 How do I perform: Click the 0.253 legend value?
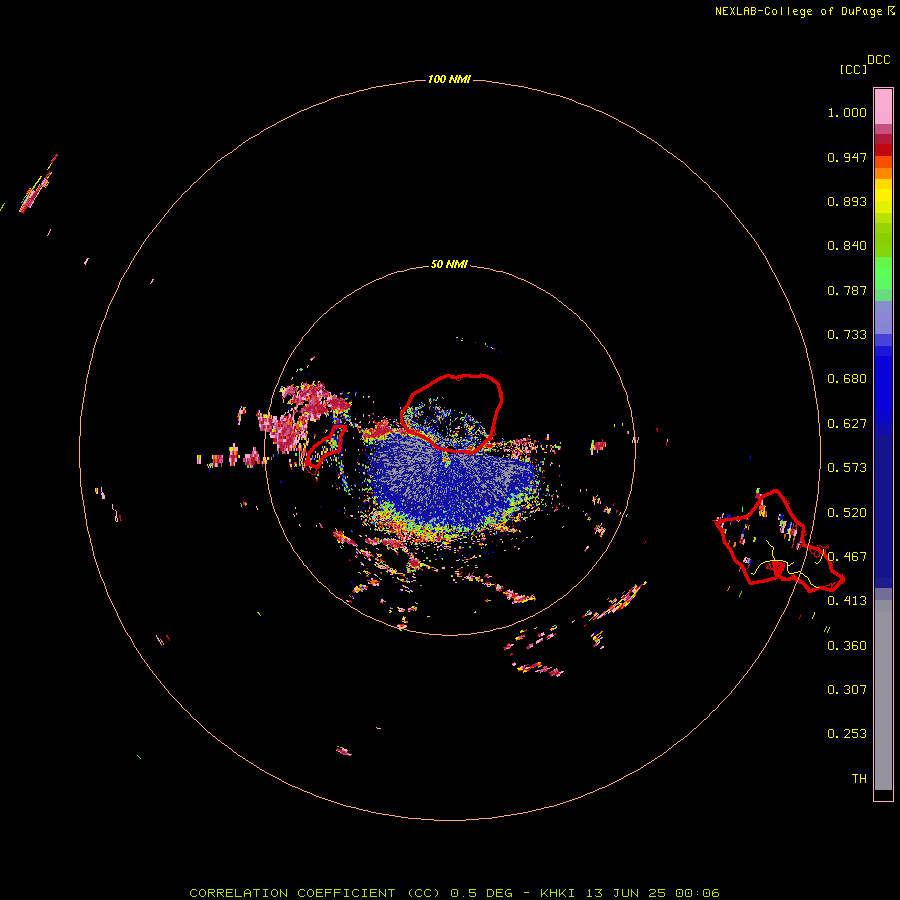[x=847, y=734]
